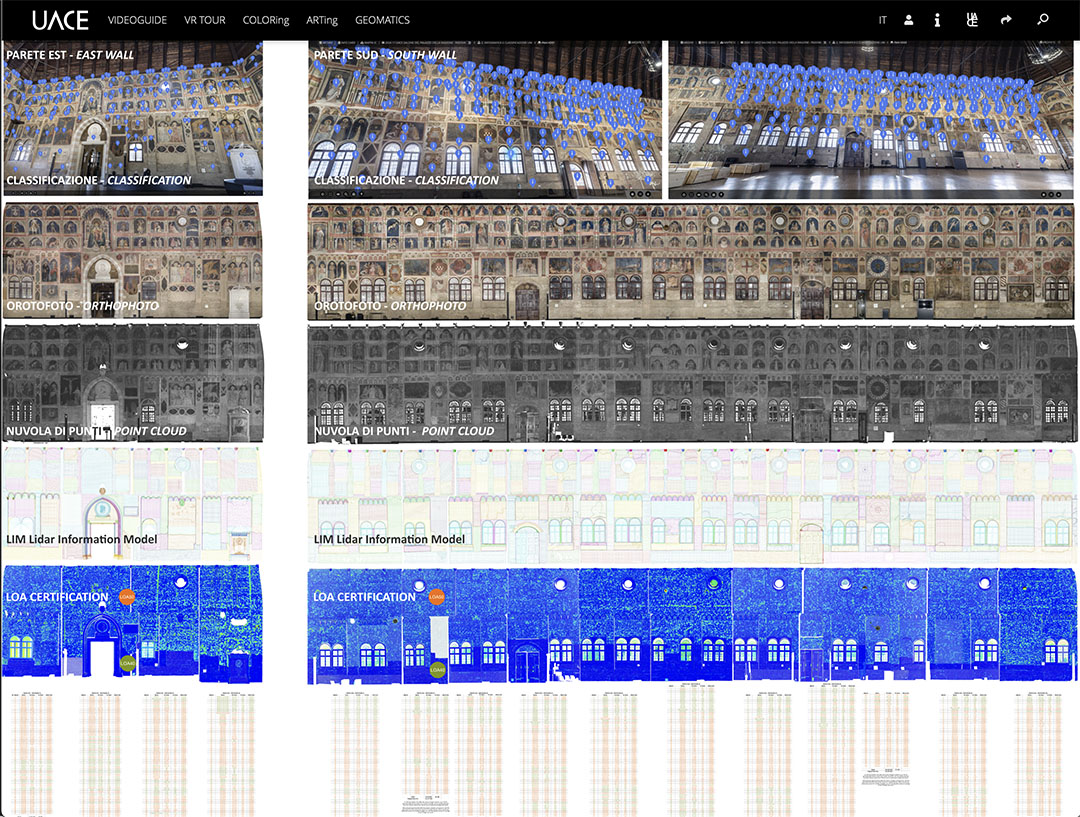Open the VR TOUR menu item

[x=205, y=20]
